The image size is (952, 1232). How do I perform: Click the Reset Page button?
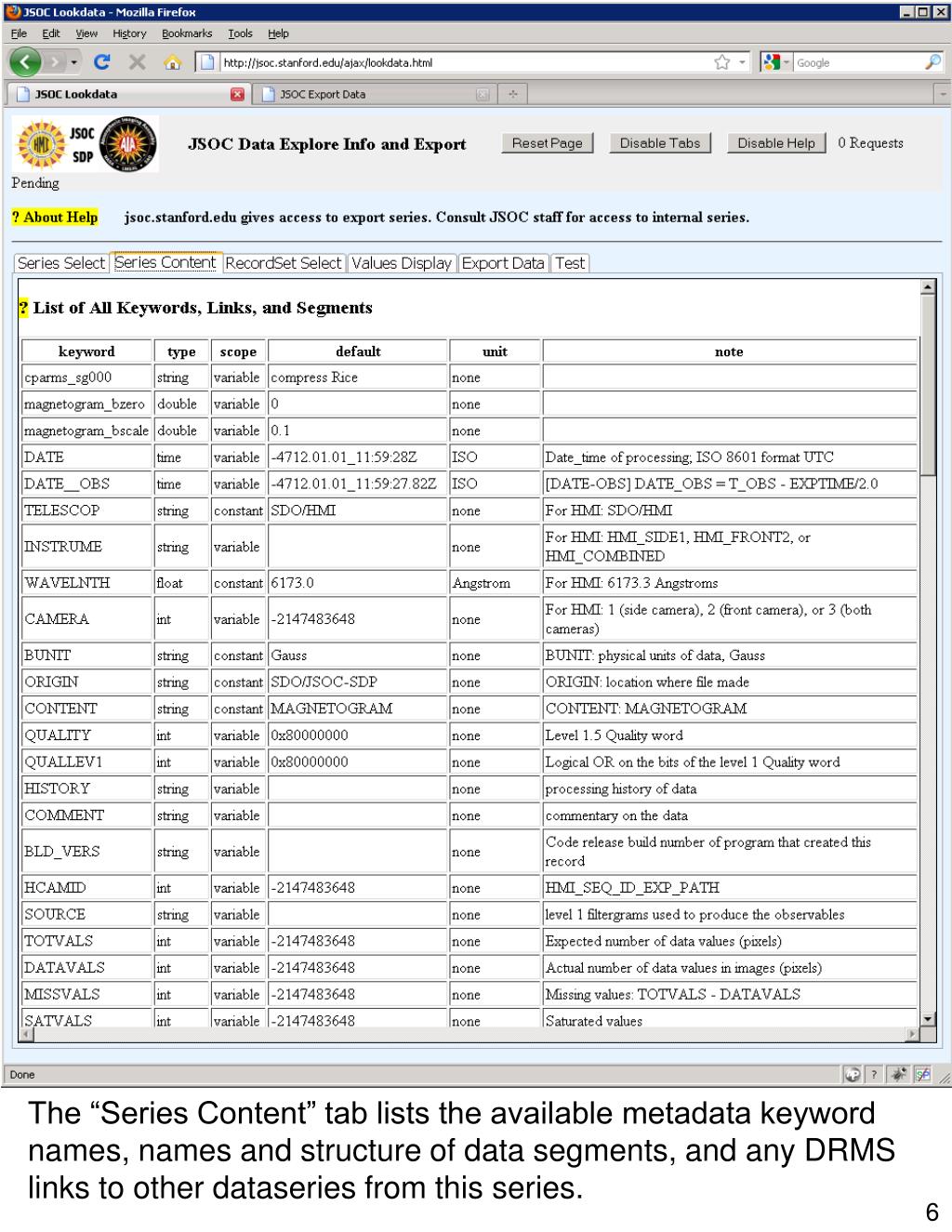click(547, 143)
